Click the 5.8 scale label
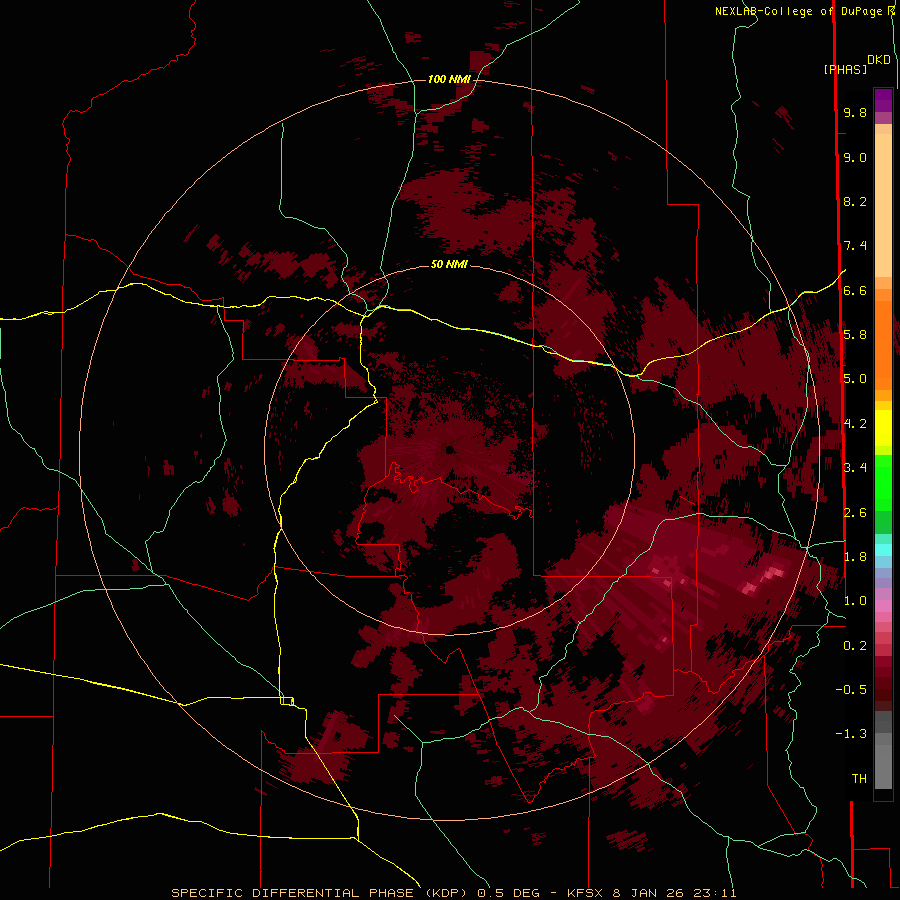Viewport: 900px width, 900px height. click(855, 335)
